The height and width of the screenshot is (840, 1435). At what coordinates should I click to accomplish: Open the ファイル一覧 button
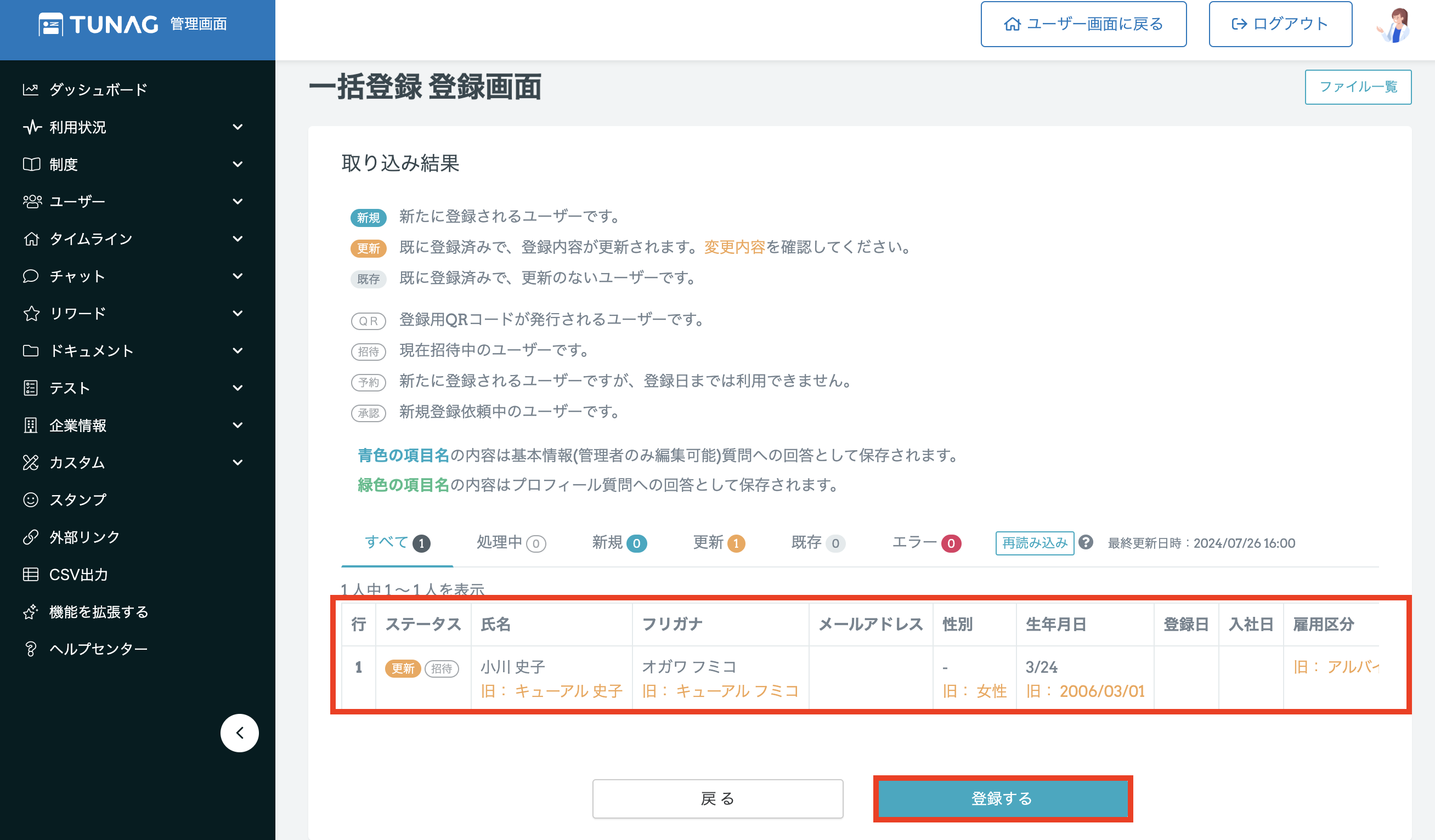(x=1358, y=87)
